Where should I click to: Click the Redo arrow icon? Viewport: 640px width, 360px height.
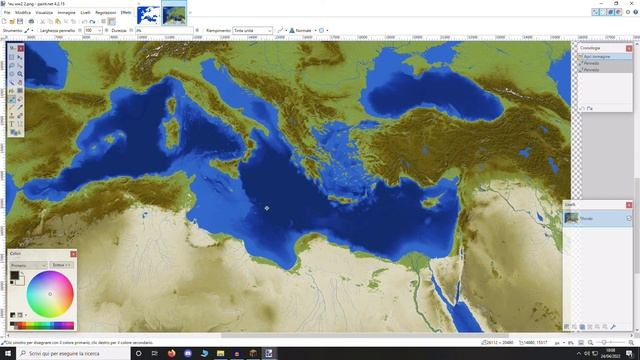click(92, 22)
